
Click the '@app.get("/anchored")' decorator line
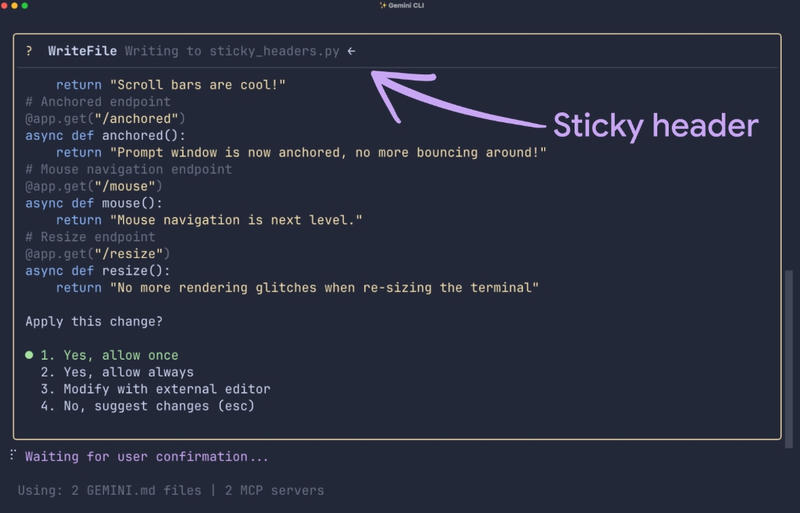click(x=105, y=118)
